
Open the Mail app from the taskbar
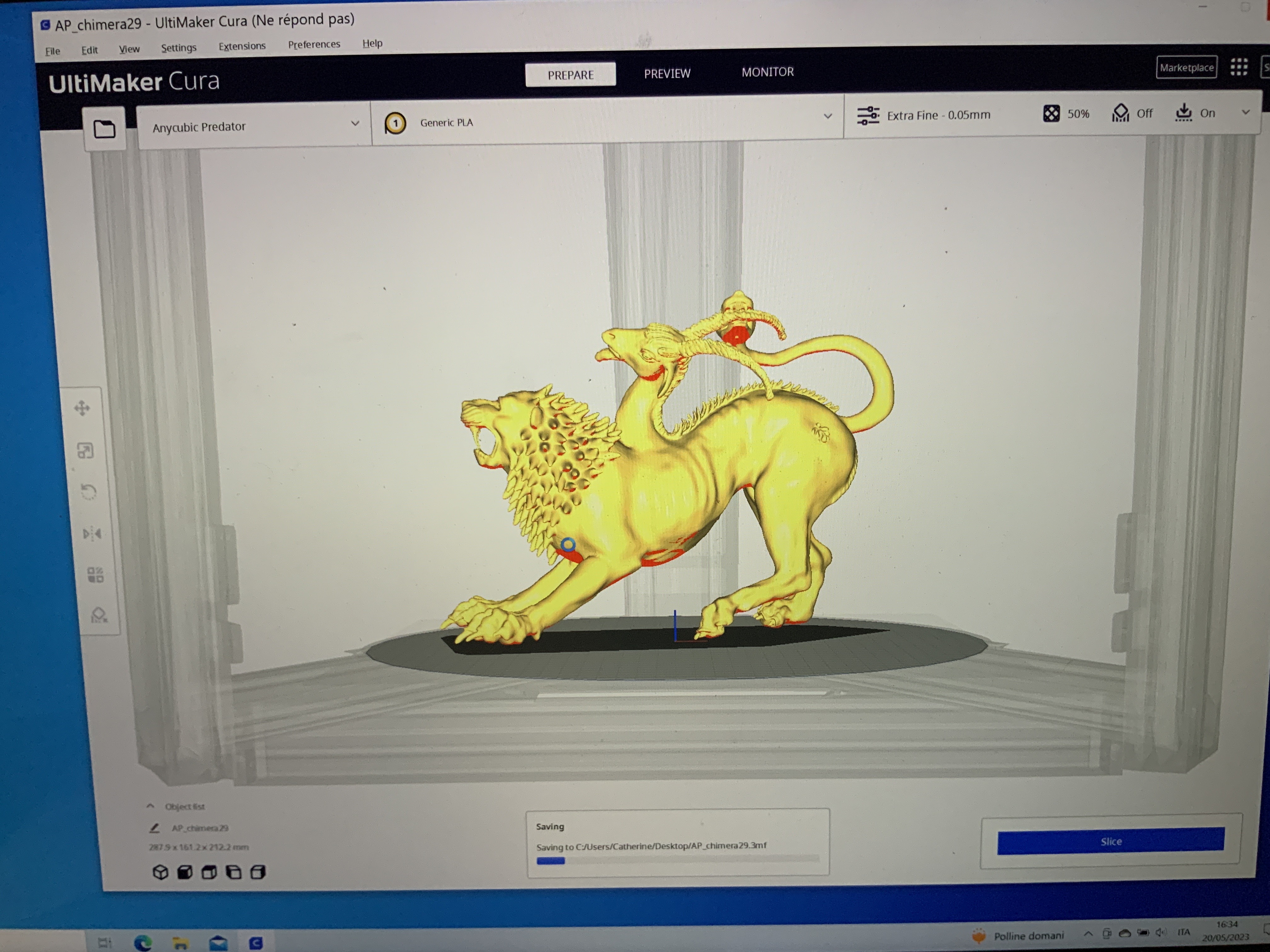pyautogui.click(x=218, y=943)
